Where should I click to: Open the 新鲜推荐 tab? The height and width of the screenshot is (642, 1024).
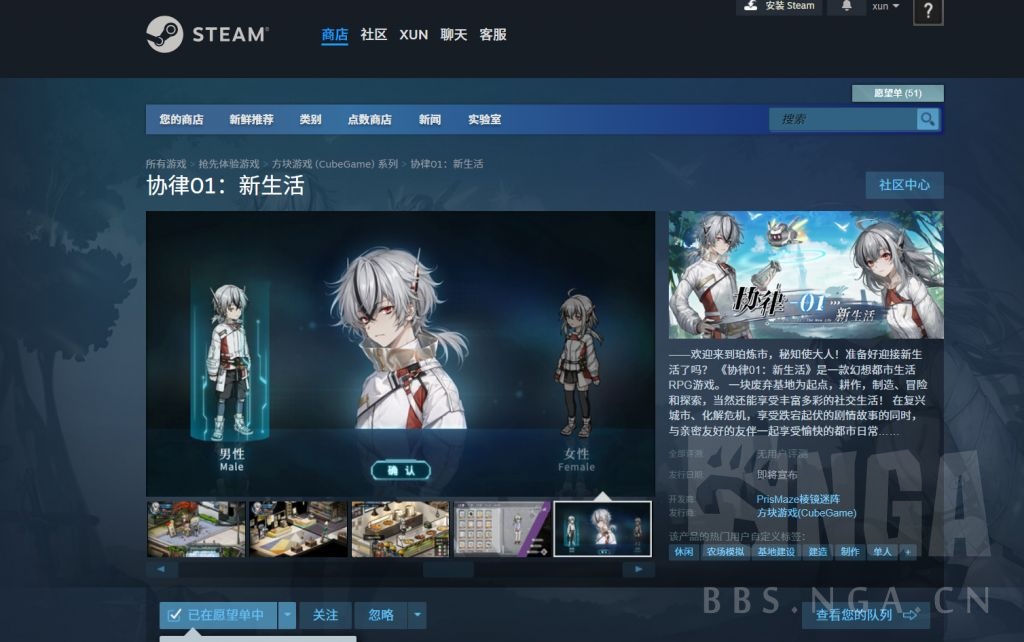click(251, 120)
